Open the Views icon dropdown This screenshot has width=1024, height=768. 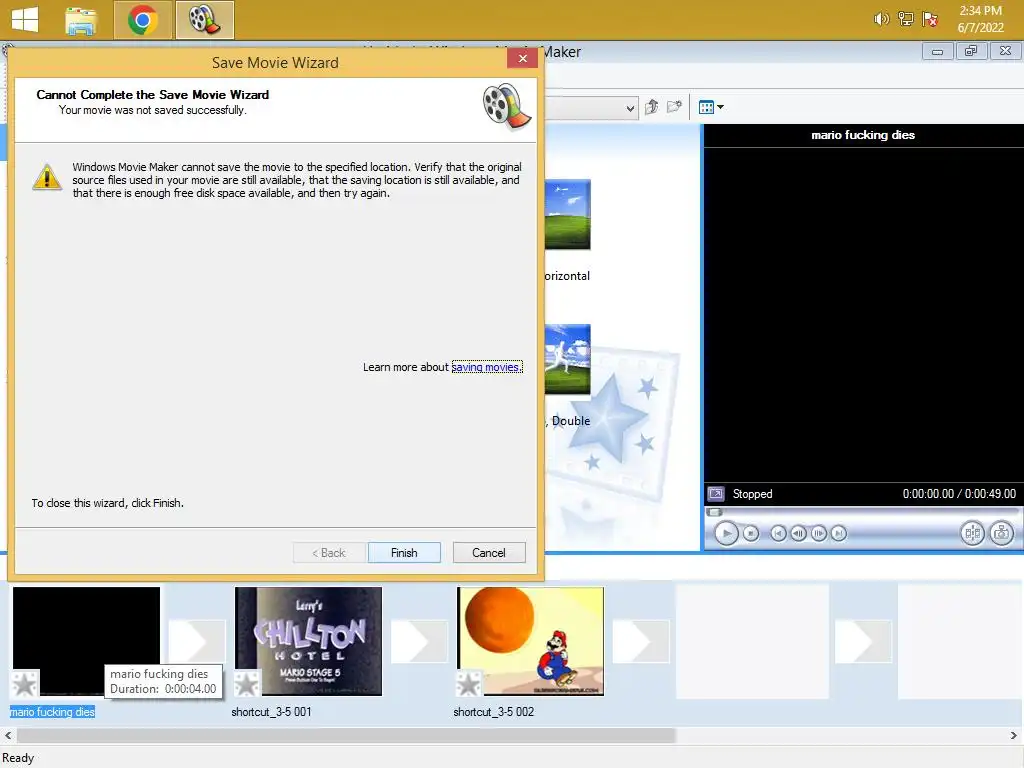[x=711, y=107]
